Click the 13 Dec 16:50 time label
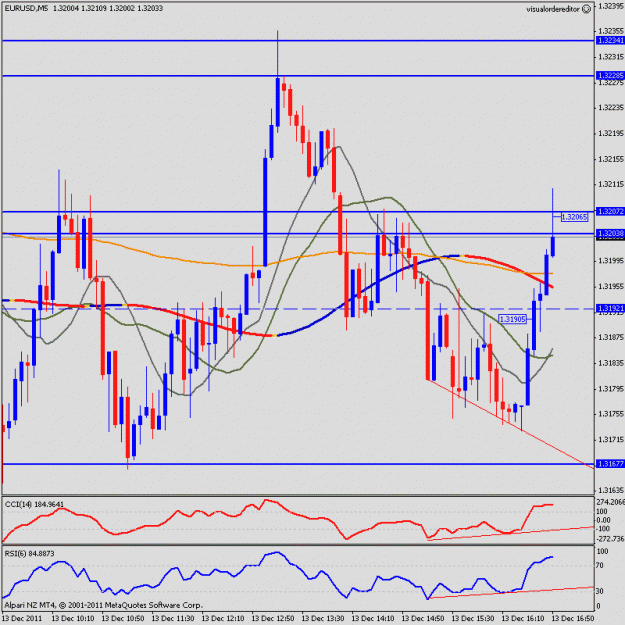Screen dimensions: 625x625 (x=573, y=618)
